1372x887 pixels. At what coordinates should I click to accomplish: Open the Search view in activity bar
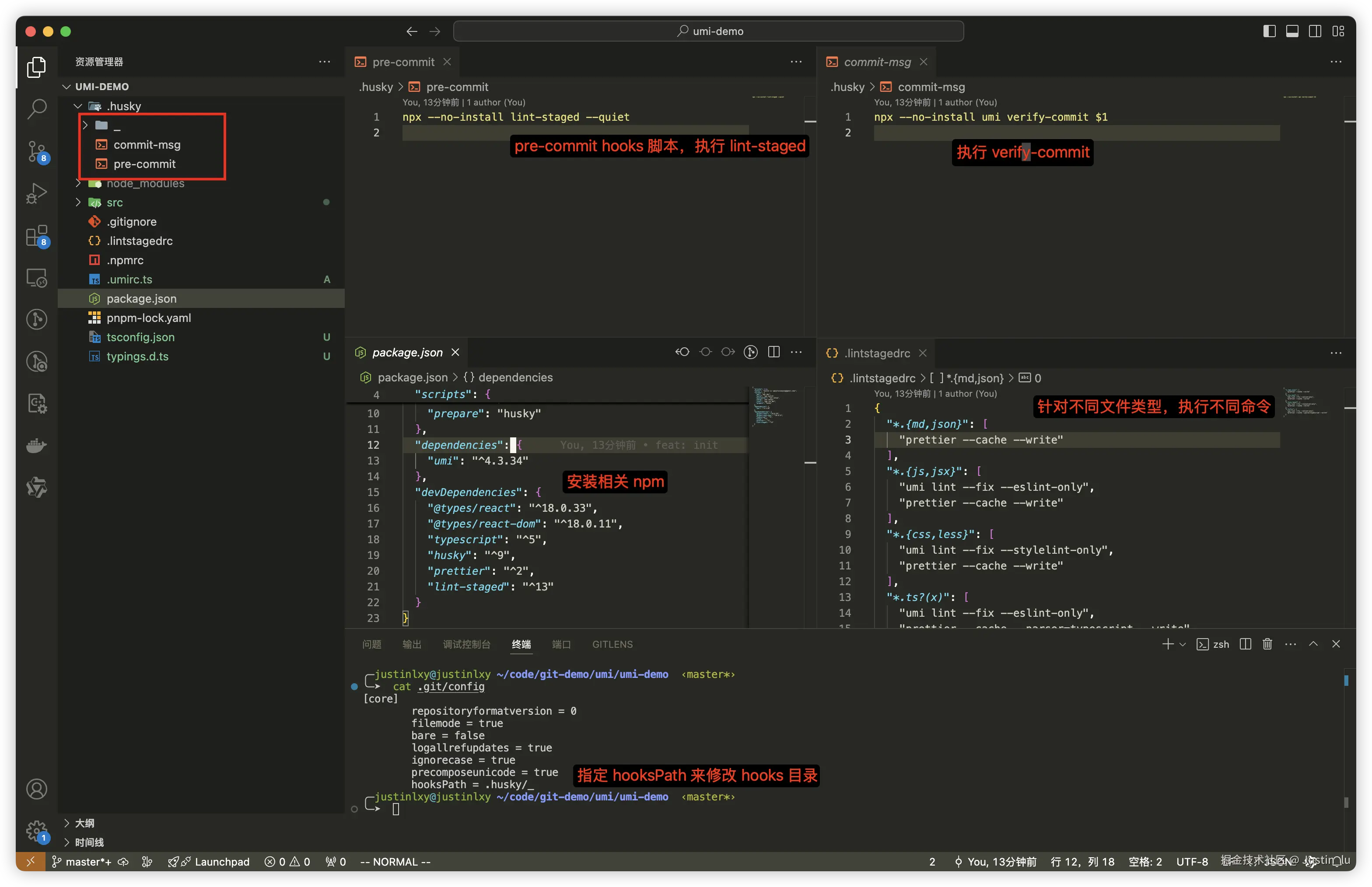(x=37, y=108)
